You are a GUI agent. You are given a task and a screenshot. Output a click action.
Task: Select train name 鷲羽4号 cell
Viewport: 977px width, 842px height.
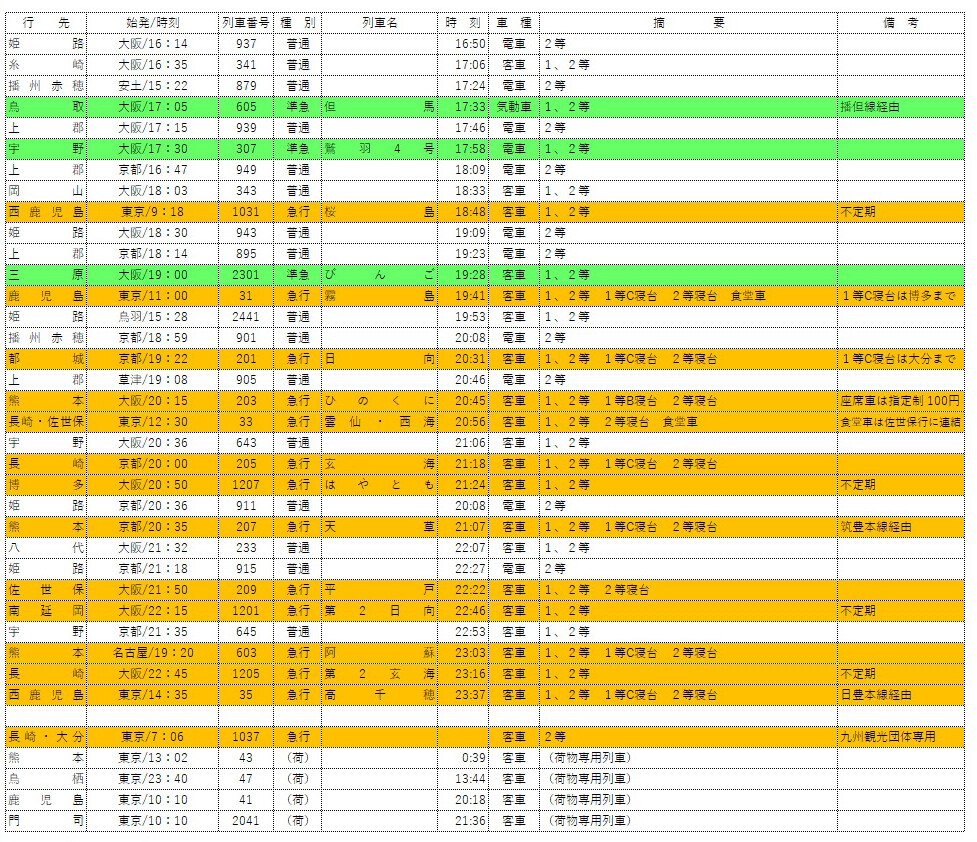[379, 149]
